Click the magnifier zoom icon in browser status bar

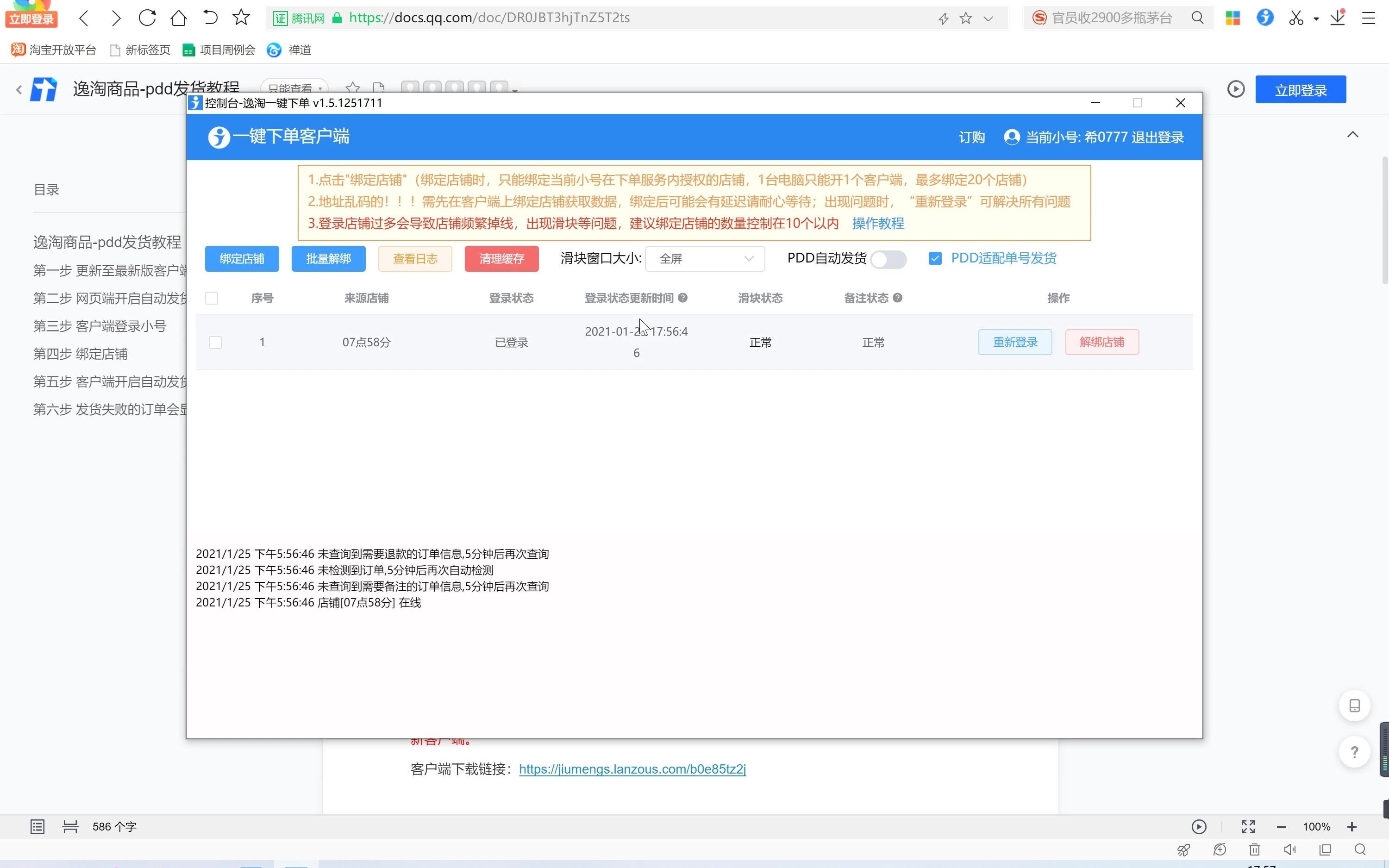coord(1360,849)
